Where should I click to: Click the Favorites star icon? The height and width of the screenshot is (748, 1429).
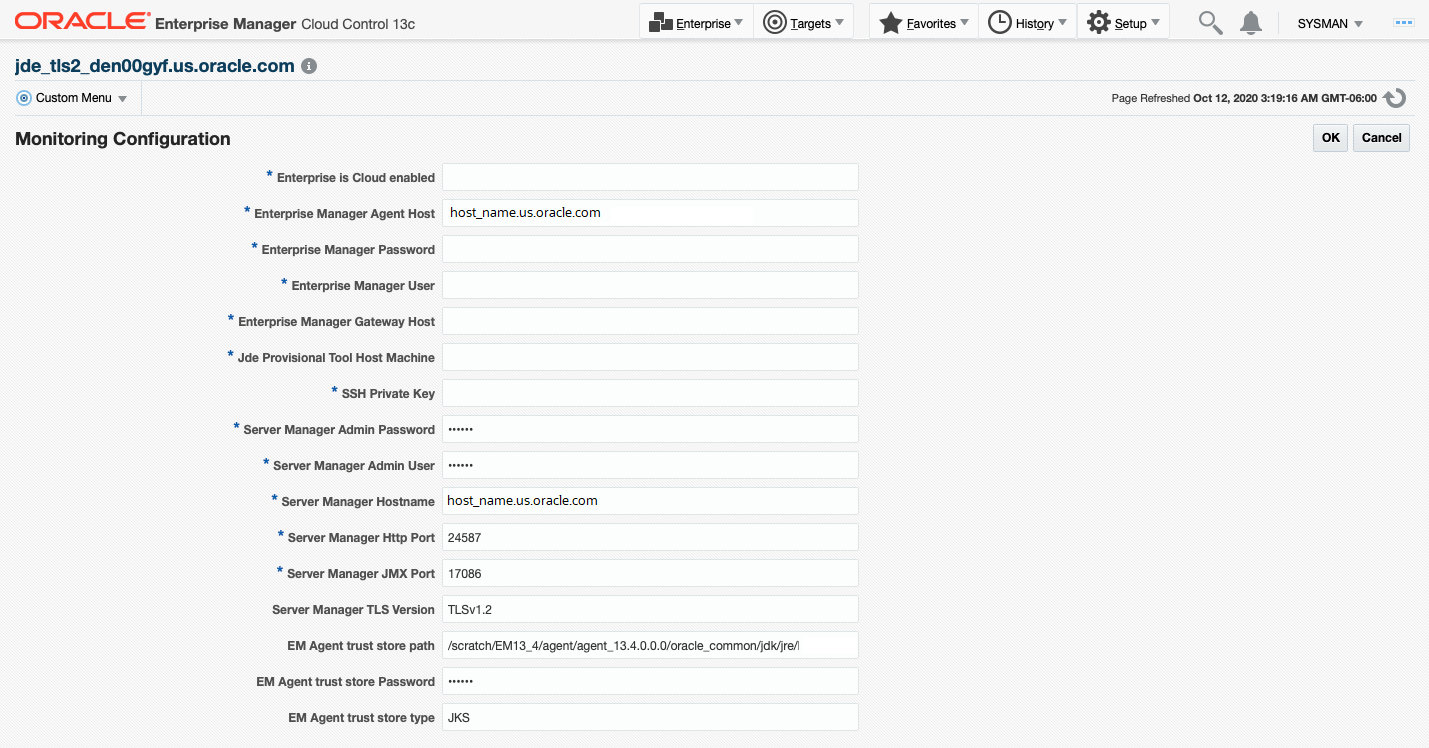(x=891, y=22)
